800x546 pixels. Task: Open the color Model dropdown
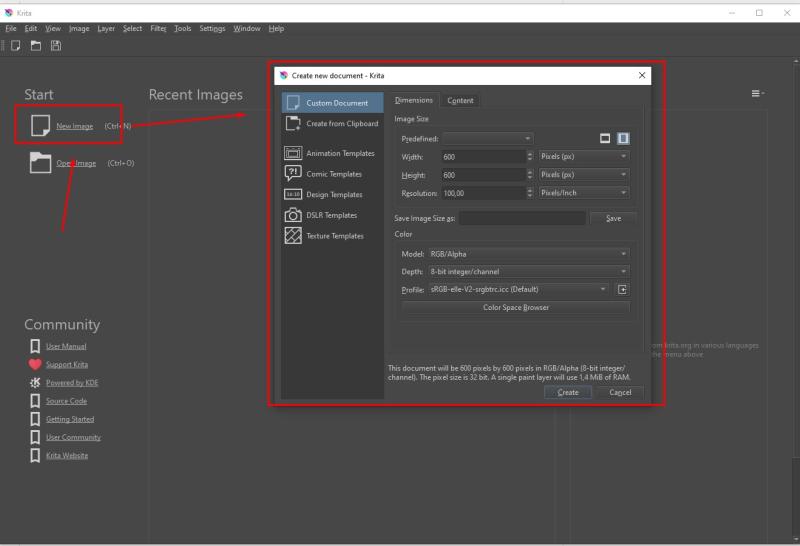tap(529, 254)
